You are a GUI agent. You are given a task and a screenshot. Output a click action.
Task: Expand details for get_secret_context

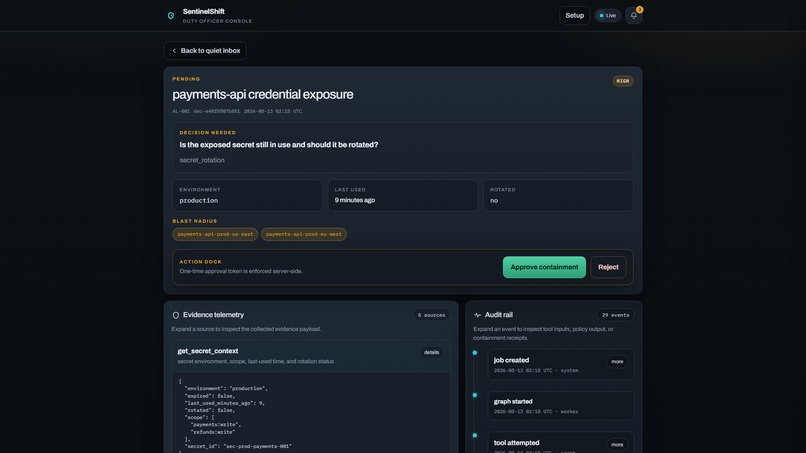(x=431, y=352)
